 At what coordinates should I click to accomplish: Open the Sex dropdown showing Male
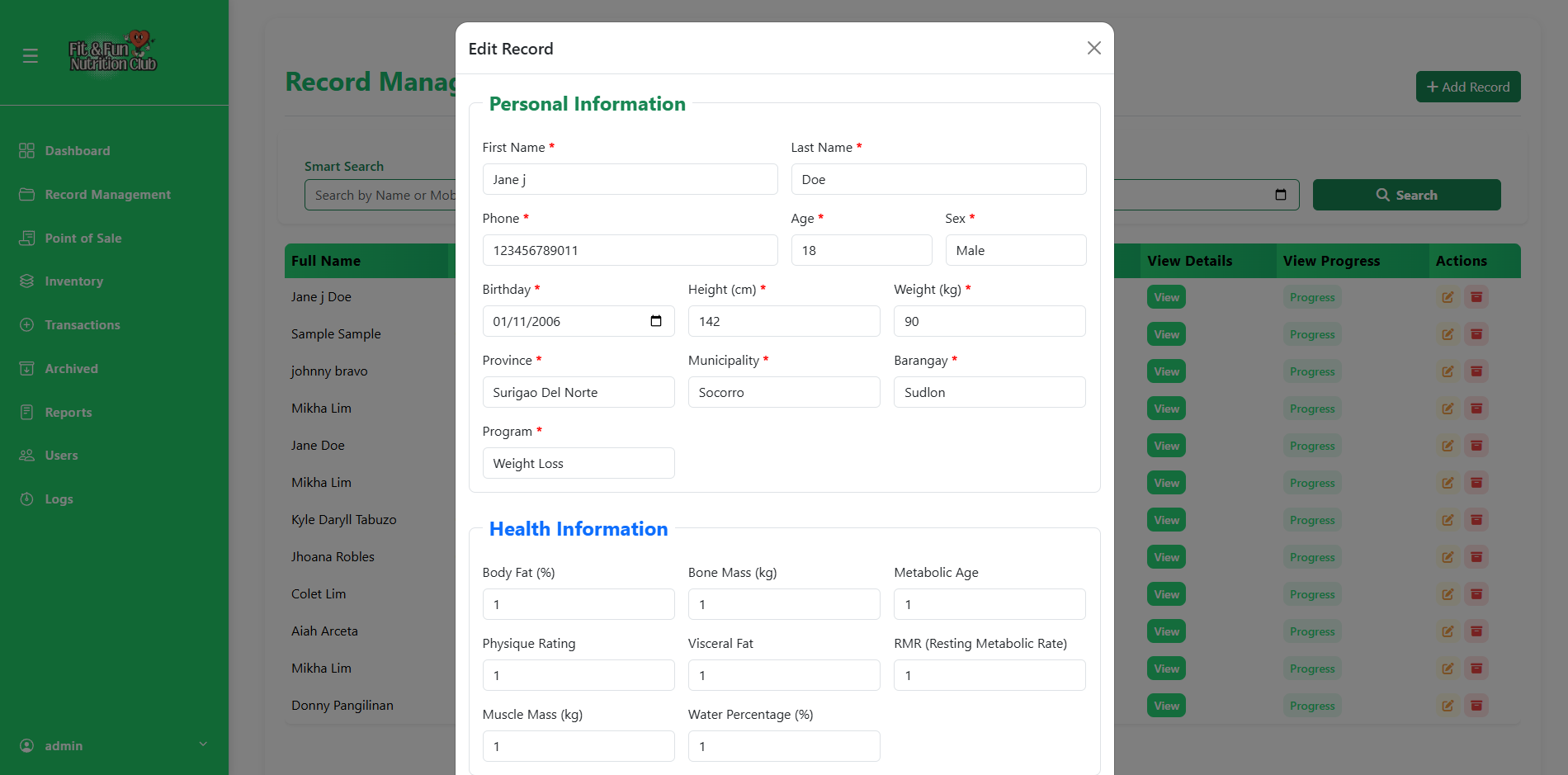(1015, 250)
